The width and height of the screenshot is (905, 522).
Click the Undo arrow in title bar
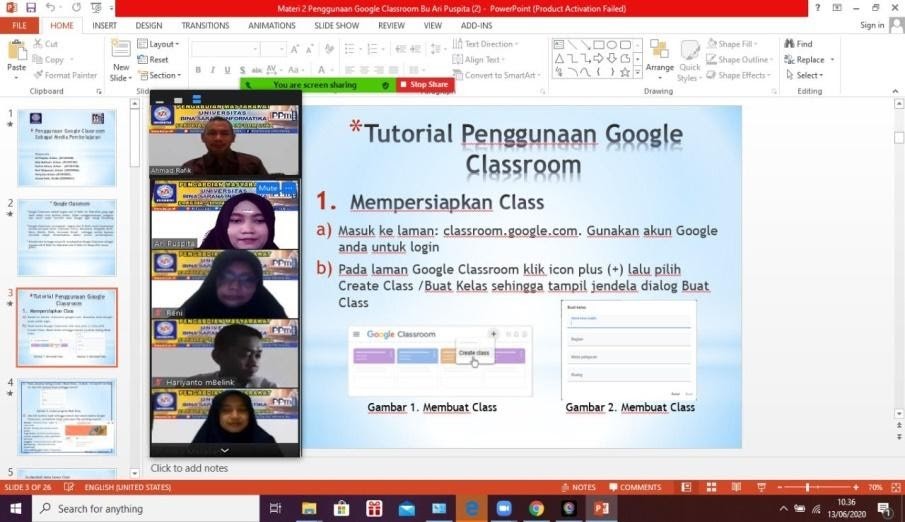click(x=50, y=8)
